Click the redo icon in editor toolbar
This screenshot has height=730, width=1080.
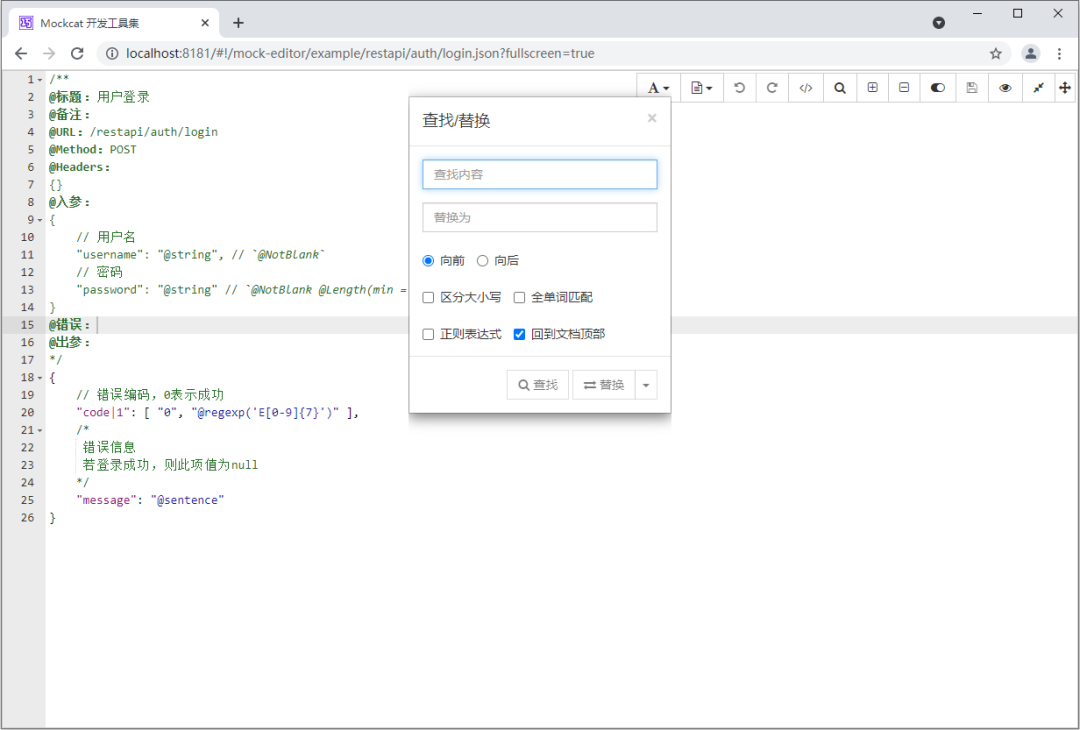(x=772, y=88)
